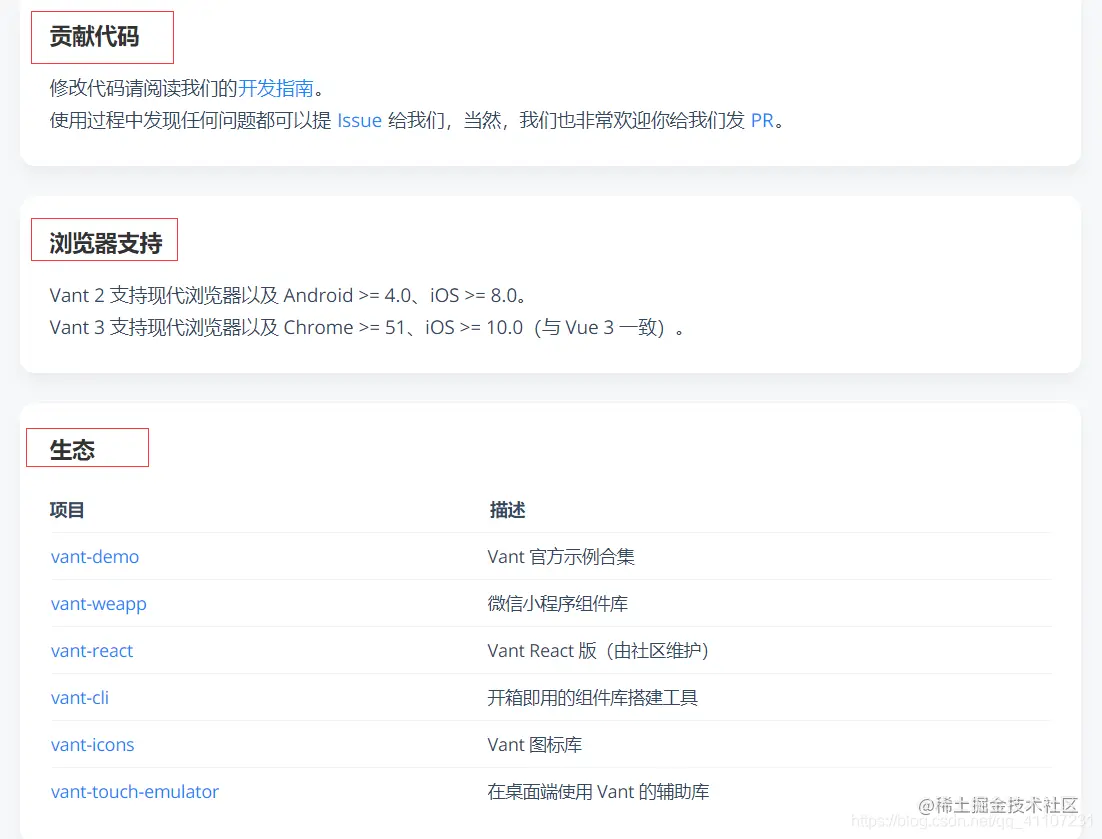Open the PR link
Image resolution: width=1102 pixels, height=839 pixels.
[x=762, y=120]
